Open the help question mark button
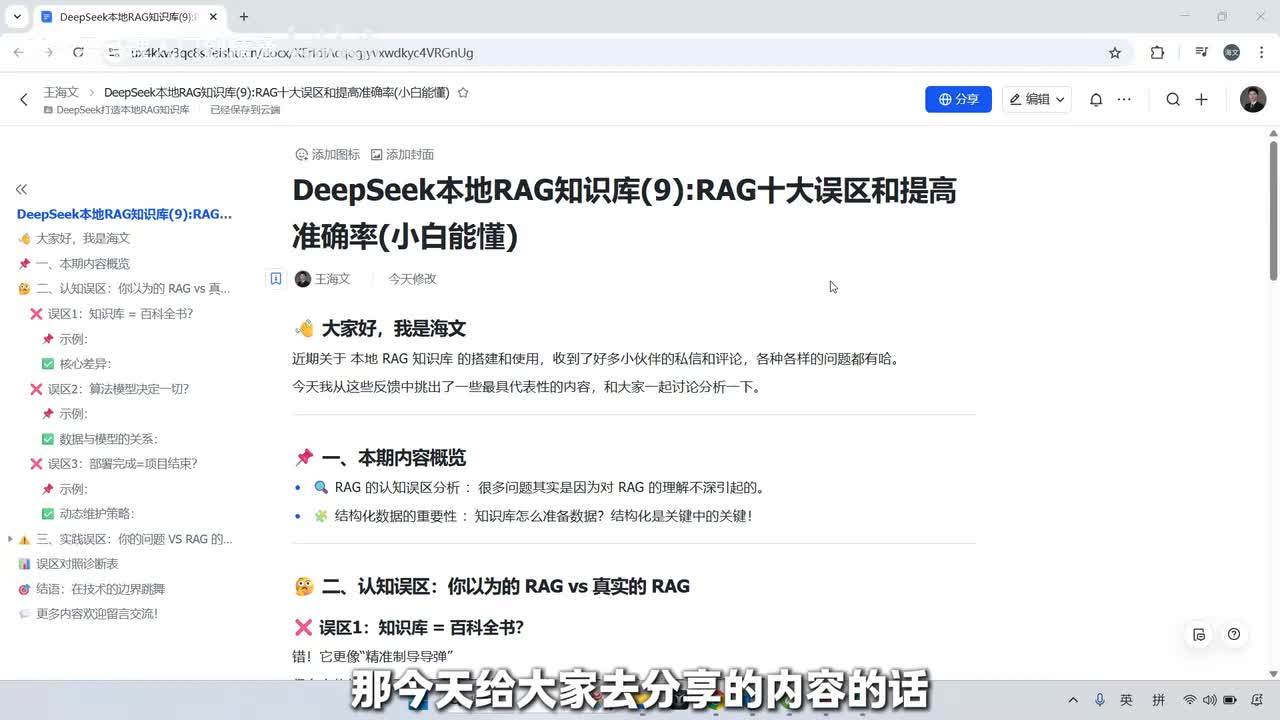This screenshot has width=1280, height=720. 1233,634
